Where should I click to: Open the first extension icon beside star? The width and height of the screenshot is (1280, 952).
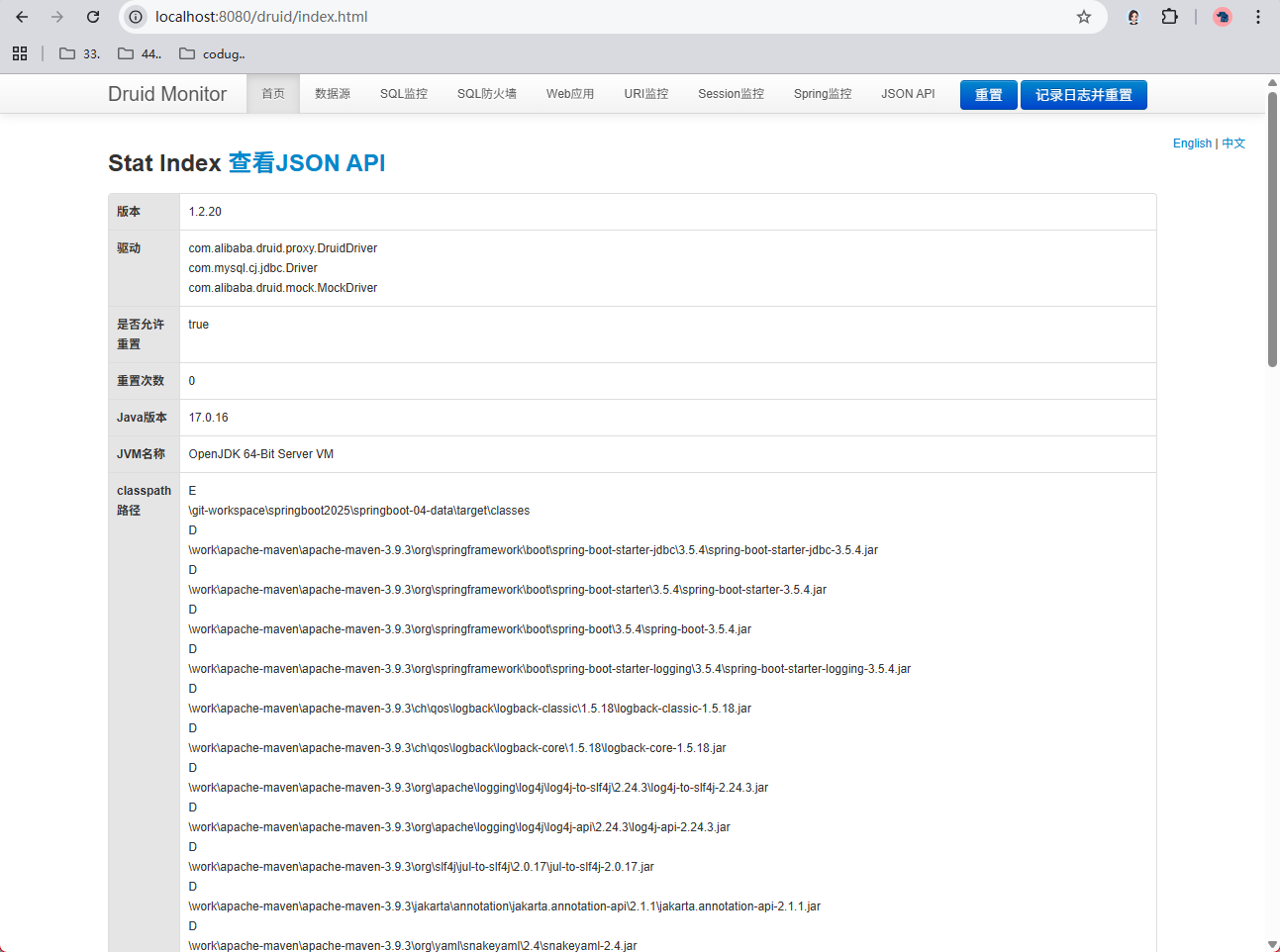1133,17
